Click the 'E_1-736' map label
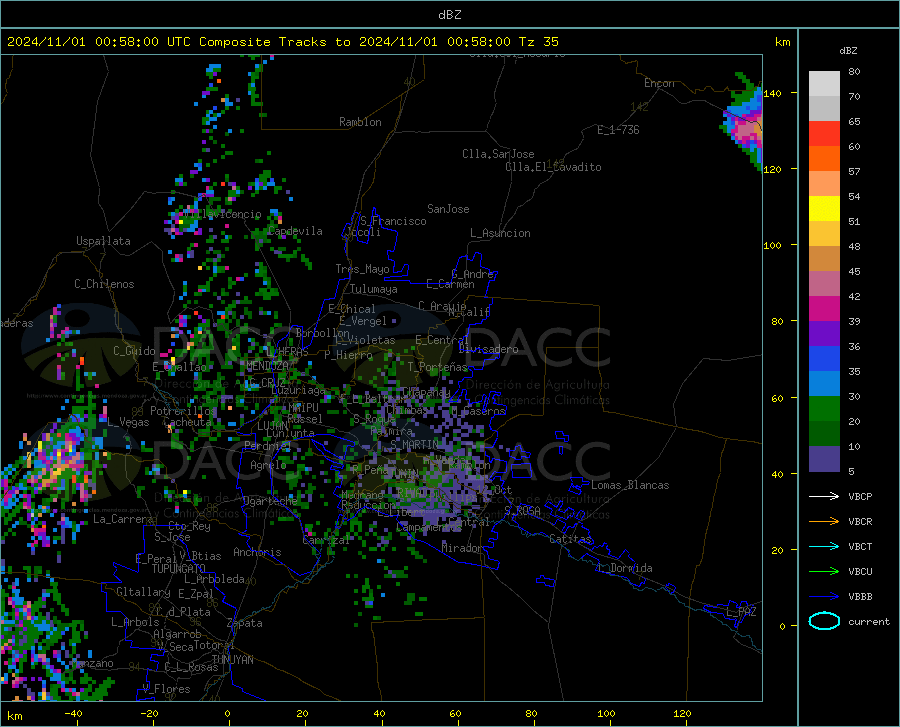Viewport: 900px width, 727px height. (618, 130)
